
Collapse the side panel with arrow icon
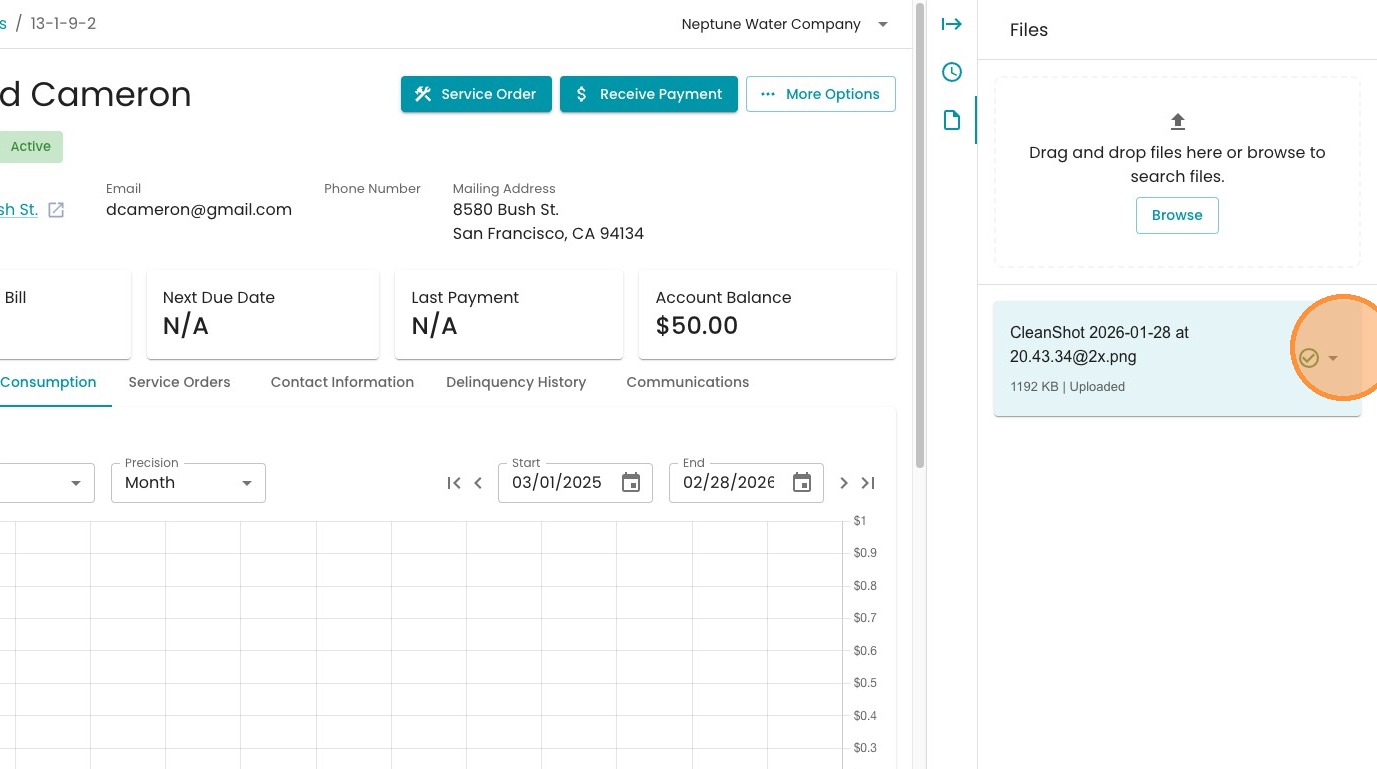pyautogui.click(x=951, y=24)
